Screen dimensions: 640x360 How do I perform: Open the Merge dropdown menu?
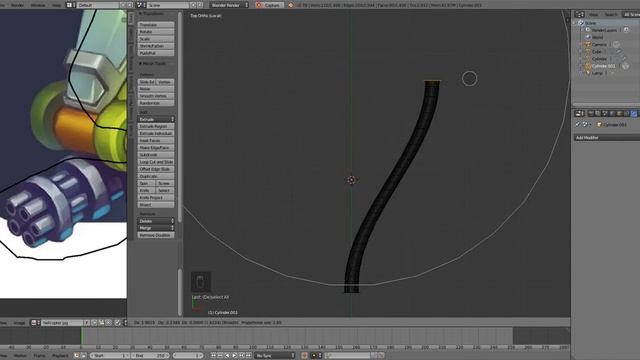[156, 228]
